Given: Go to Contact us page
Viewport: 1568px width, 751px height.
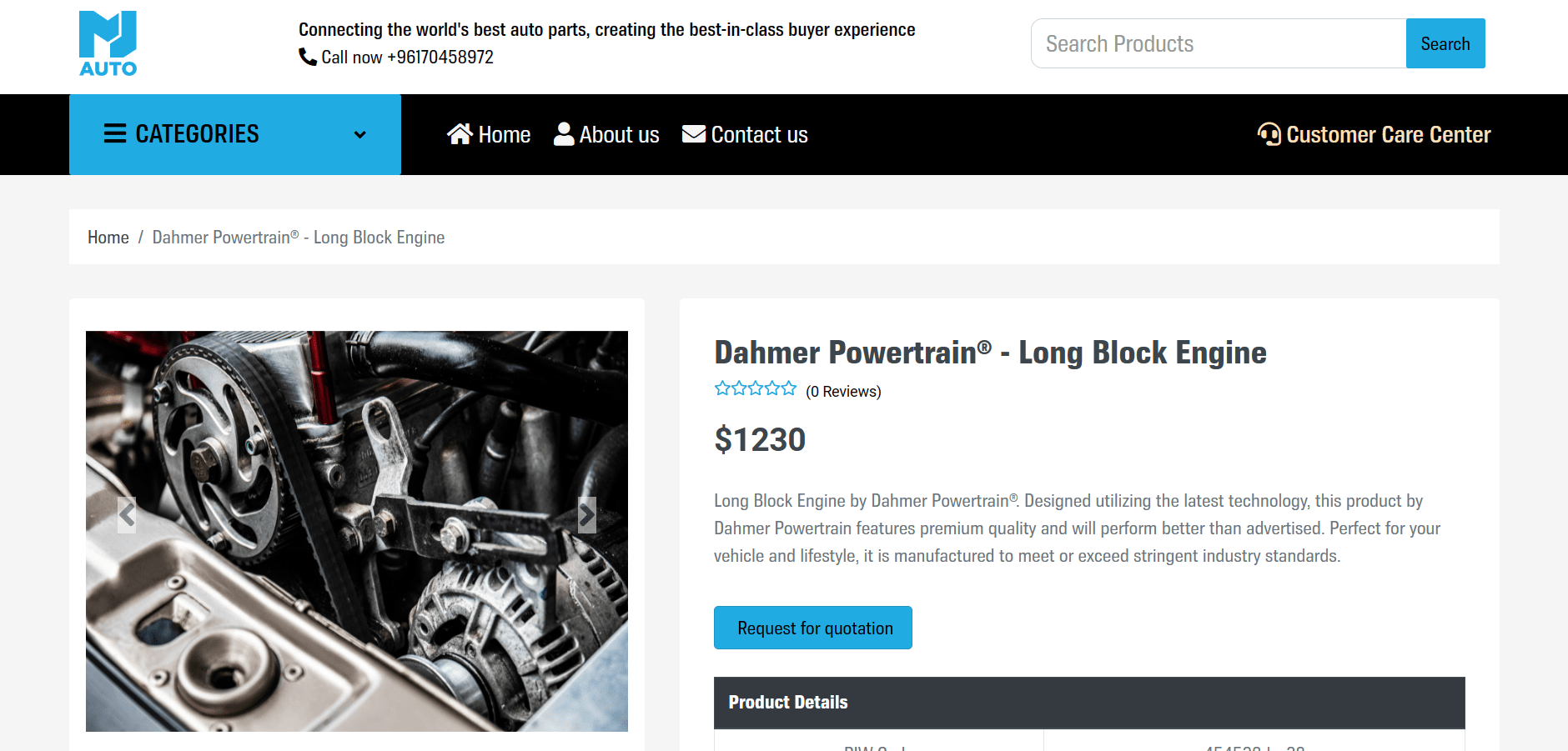Looking at the screenshot, I should 759,135.
